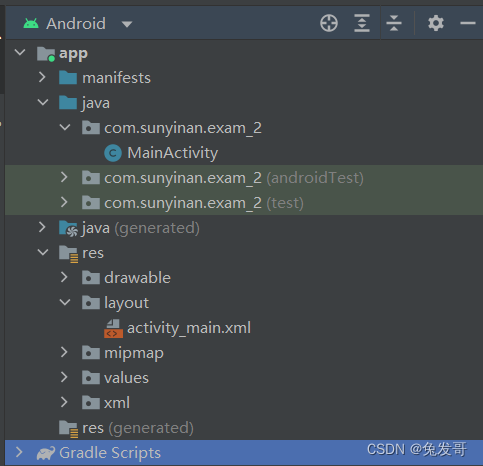
Task: Click the (test) package folder icon
Action: point(91,203)
